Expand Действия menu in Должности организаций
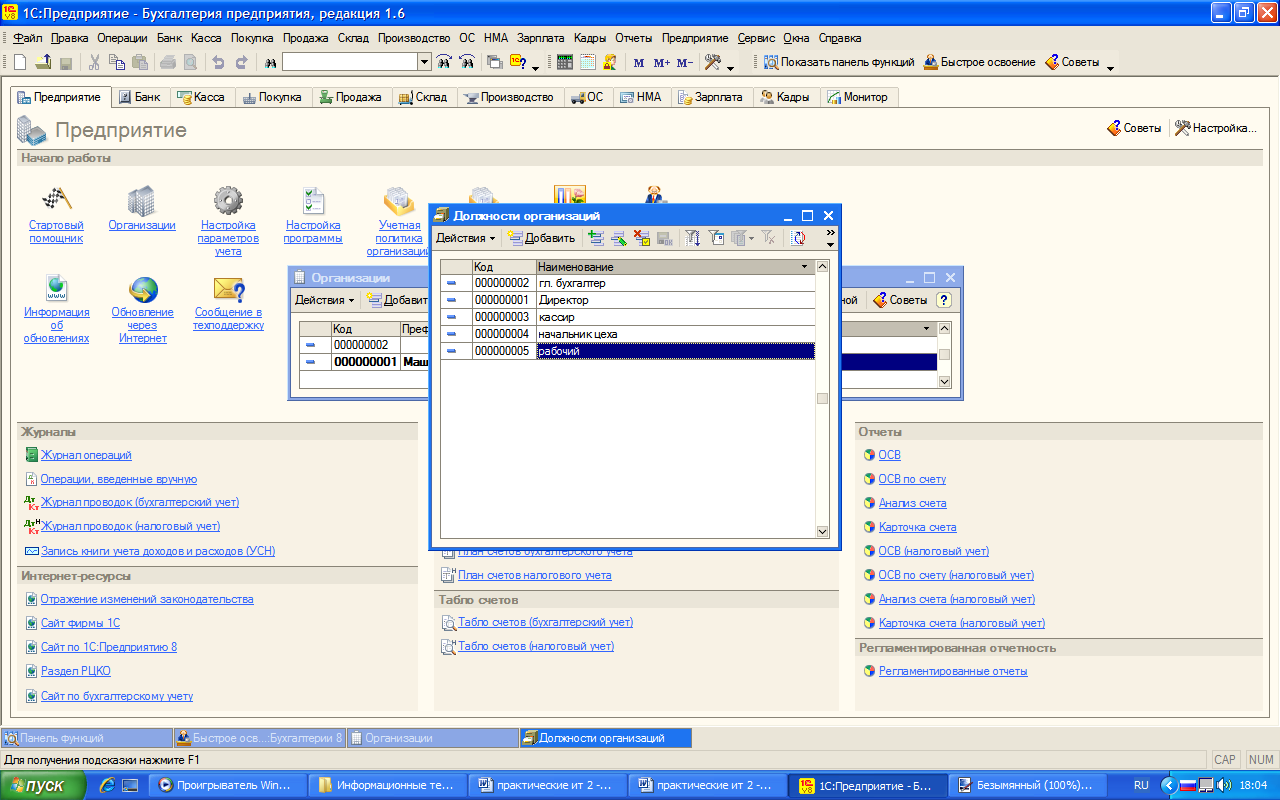The width and height of the screenshot is (1280, 800). coord(465,238)
